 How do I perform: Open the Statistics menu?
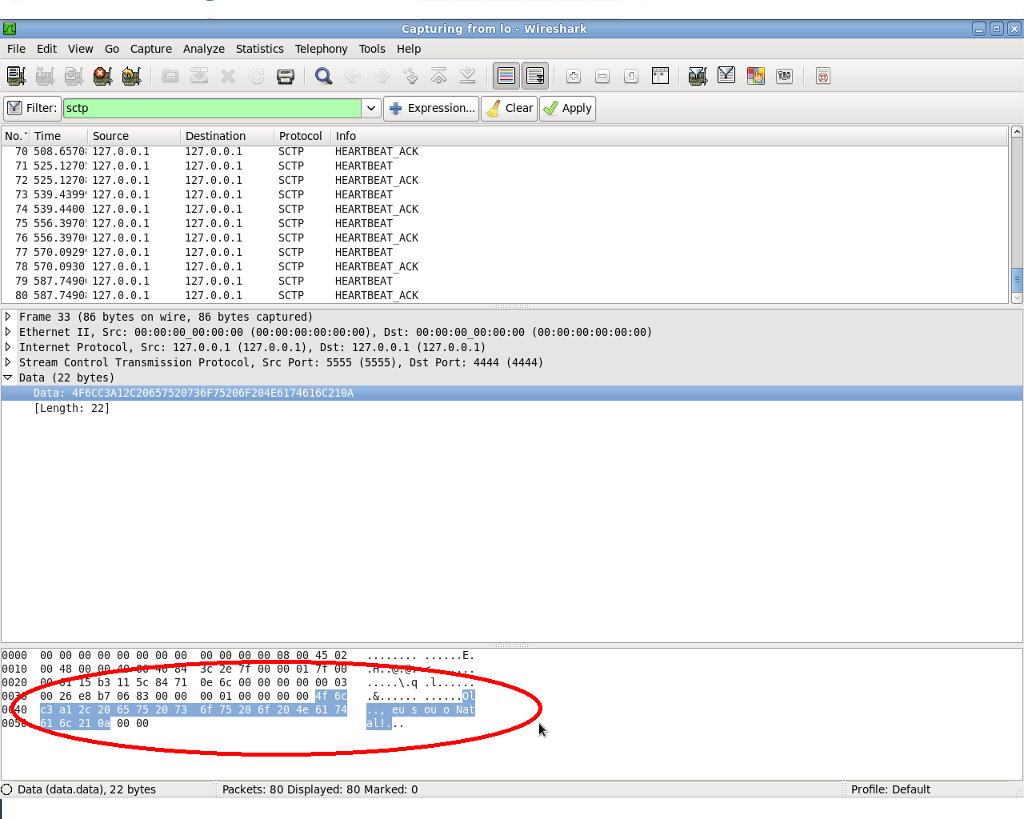[259, 49]
